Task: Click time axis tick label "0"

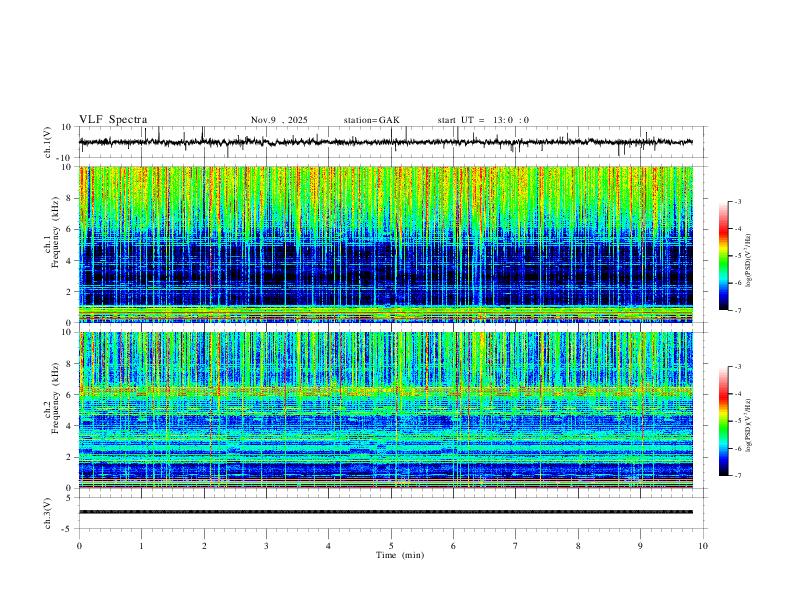Action: 79,546
